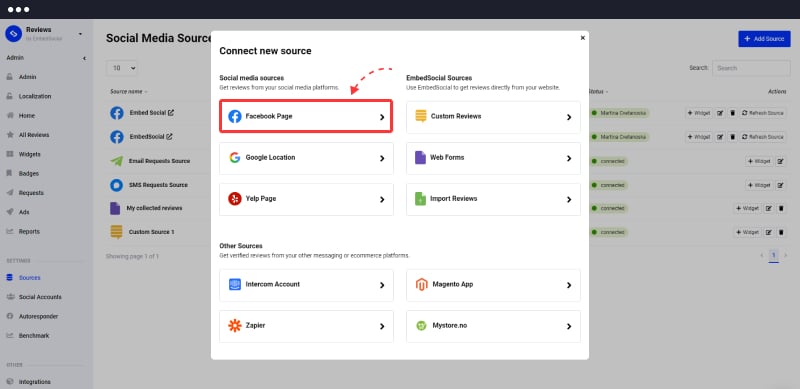Edit My collected reviews via pencil icon
800x389 pixels.
768,209
